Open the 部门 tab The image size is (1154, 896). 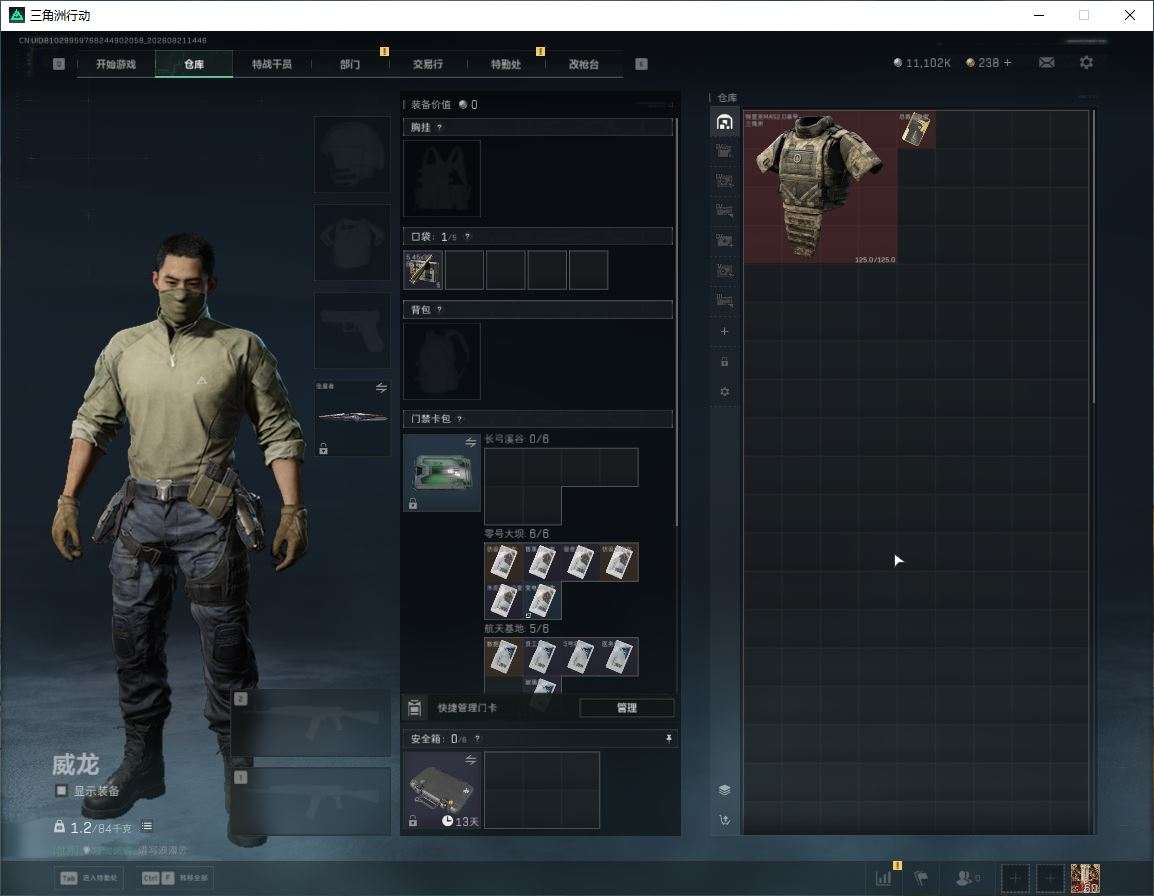(350, 64)
